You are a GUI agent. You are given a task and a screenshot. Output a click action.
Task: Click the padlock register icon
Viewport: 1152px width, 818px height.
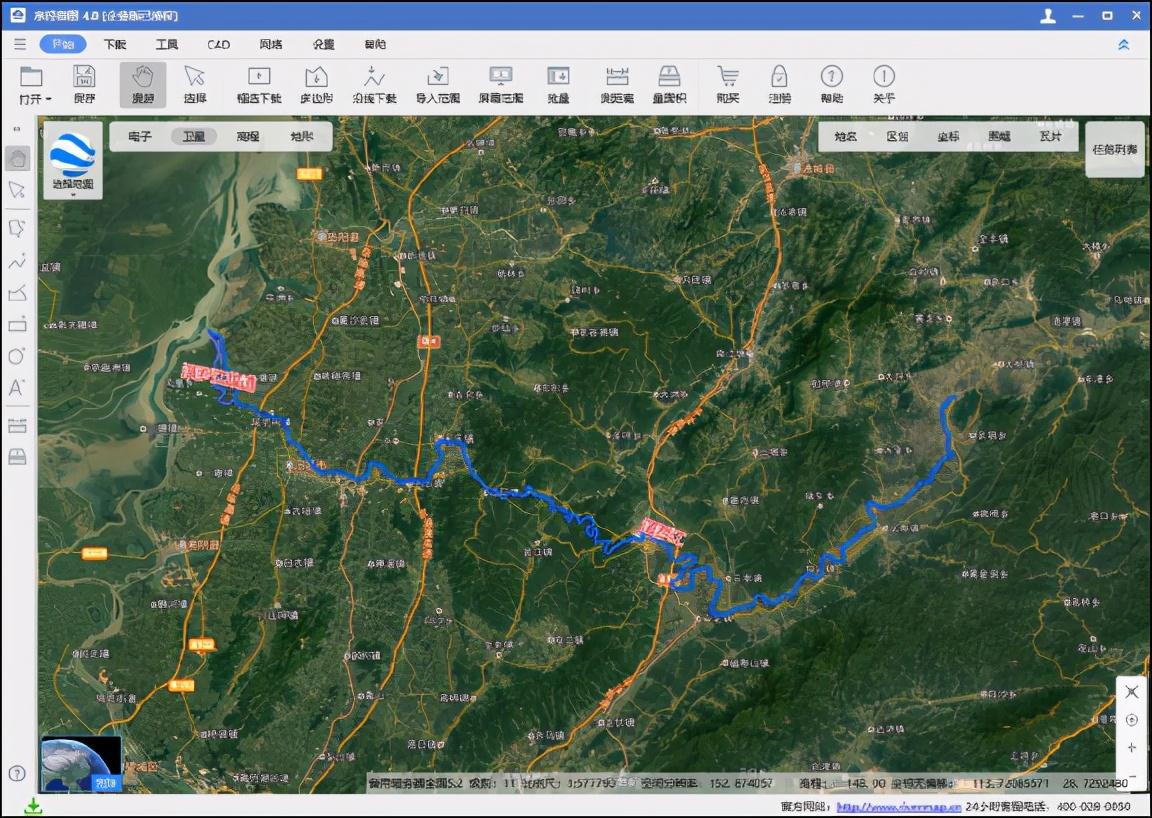780,76
